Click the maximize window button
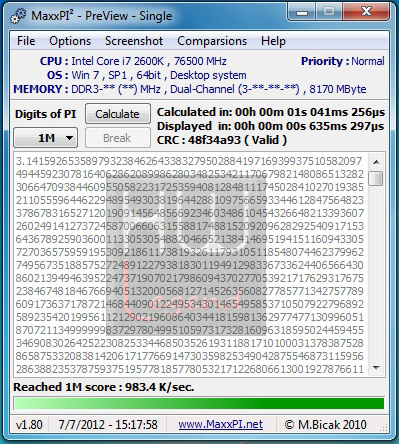The height and width of the screenshot is (444, 399). click(329, 13)
